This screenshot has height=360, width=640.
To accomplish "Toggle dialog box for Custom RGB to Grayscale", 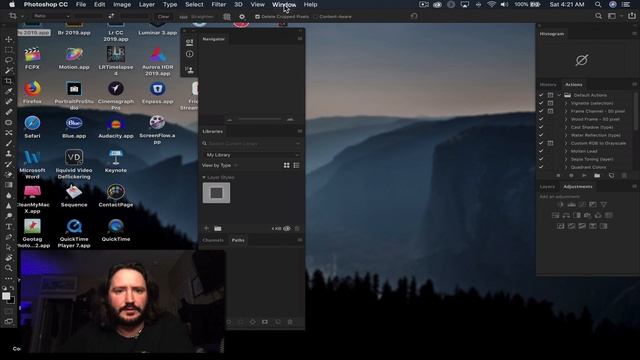I will [x=550, y=143].
